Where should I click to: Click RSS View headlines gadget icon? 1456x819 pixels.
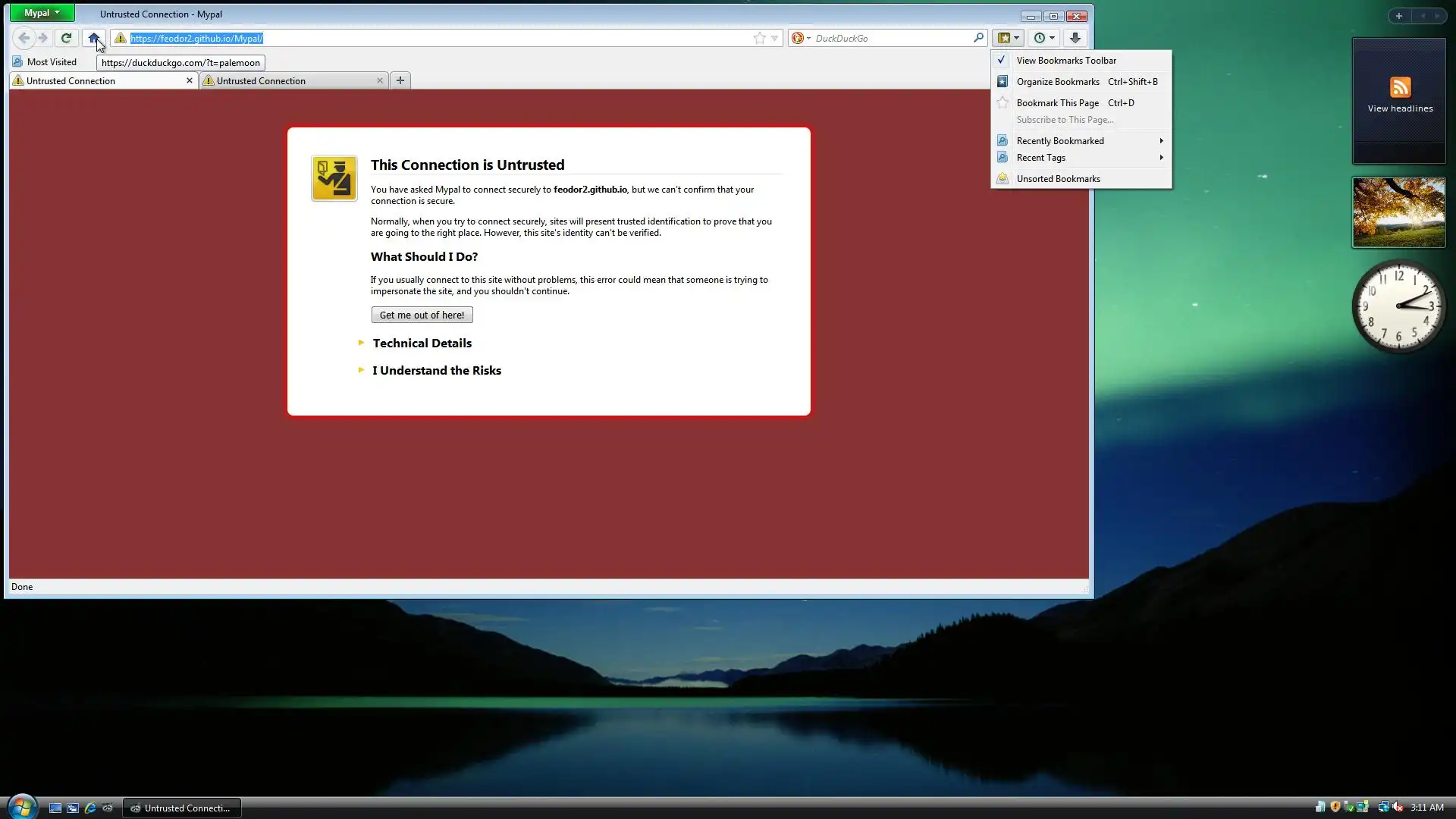pyautogui.click(x=1400, y=87)
